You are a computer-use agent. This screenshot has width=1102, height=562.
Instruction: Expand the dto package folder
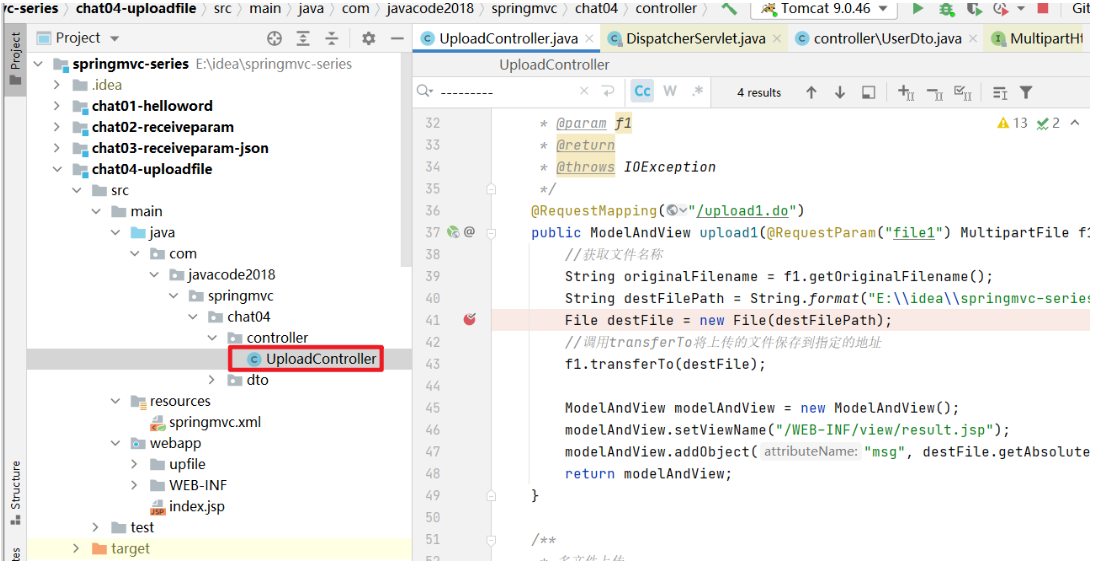click(211, 380)
